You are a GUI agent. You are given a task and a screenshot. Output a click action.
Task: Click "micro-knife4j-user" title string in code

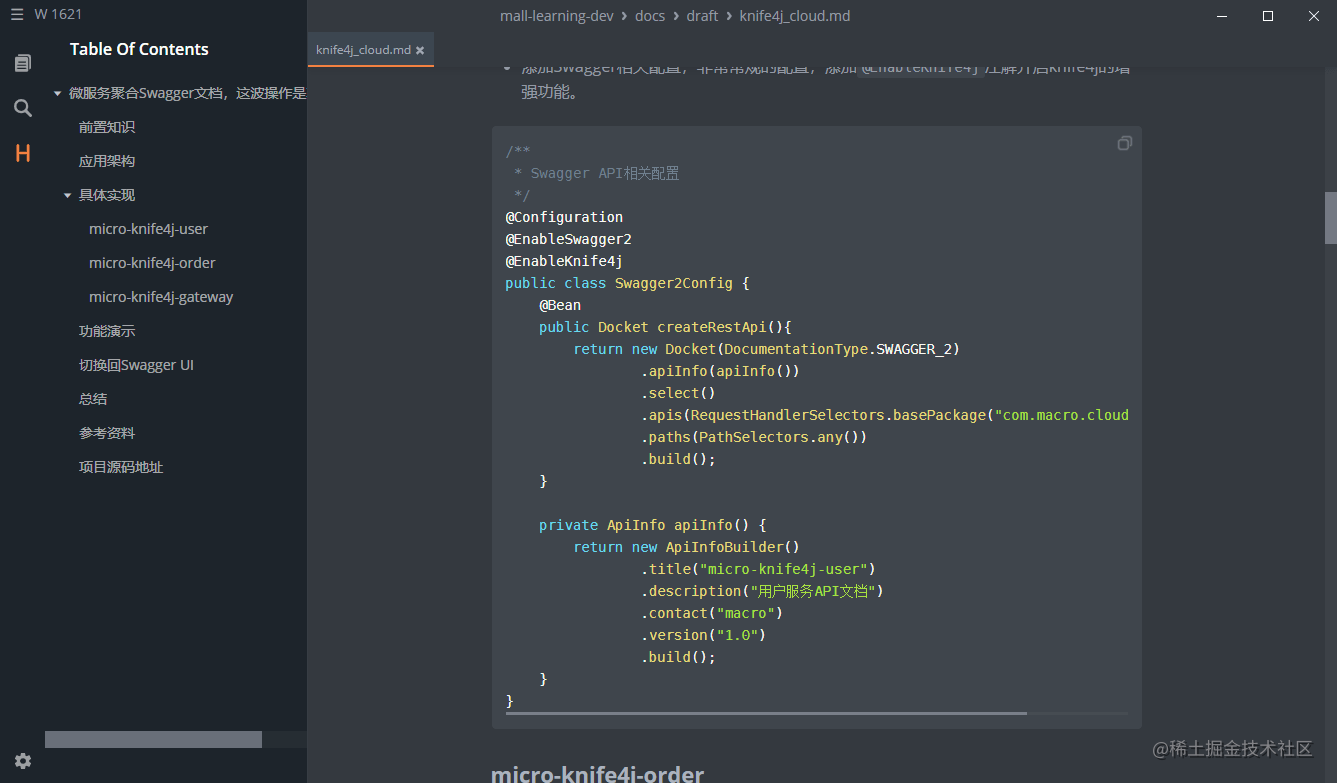787,569
